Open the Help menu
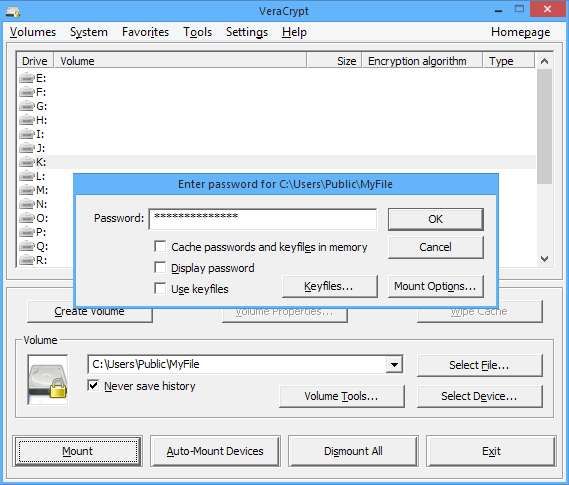569x485 pixels. (x=294, y=32)
